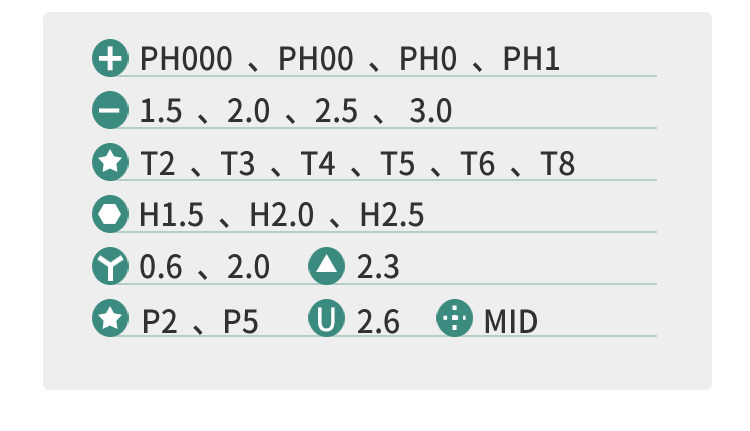This screenshot has width=750, height=431.
Task: Click the H2.5 hex size
Action: pos(392,216)
